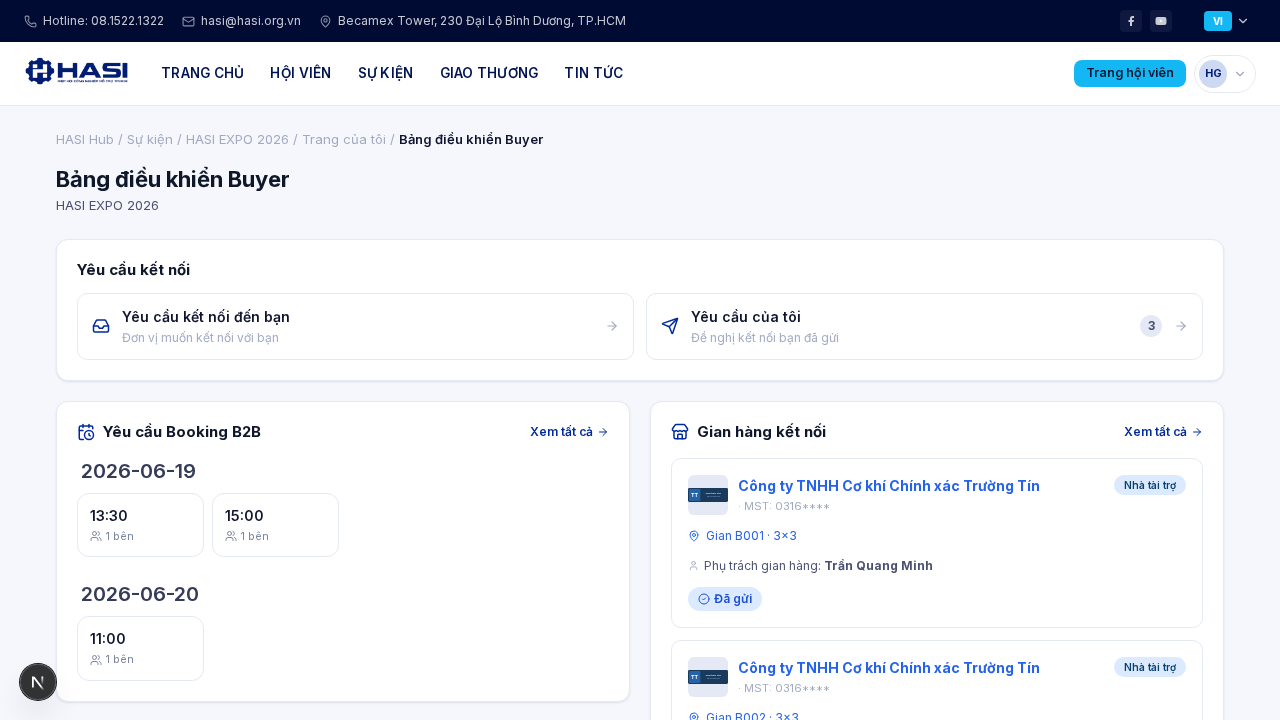Click the location pin beside Becamex Tower
Screen dimensions: 1280x720
[x=325, y=21]
